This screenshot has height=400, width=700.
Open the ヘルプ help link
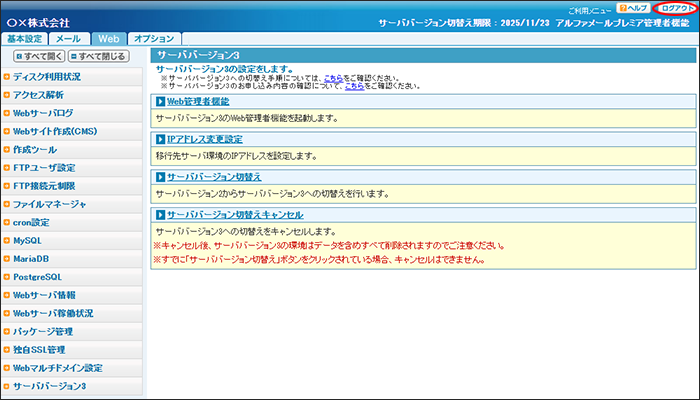(635, 8)
